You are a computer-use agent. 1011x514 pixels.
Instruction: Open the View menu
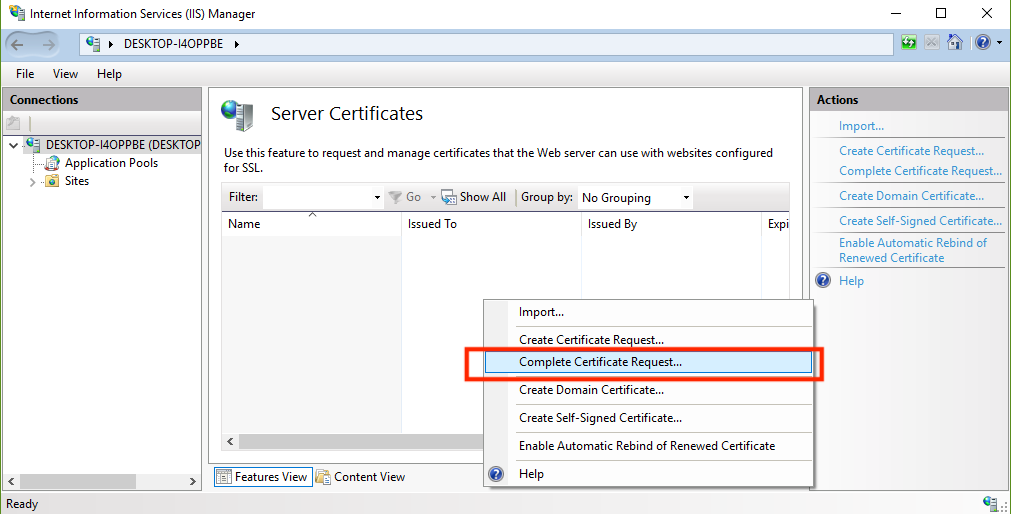tap(65, 74)
